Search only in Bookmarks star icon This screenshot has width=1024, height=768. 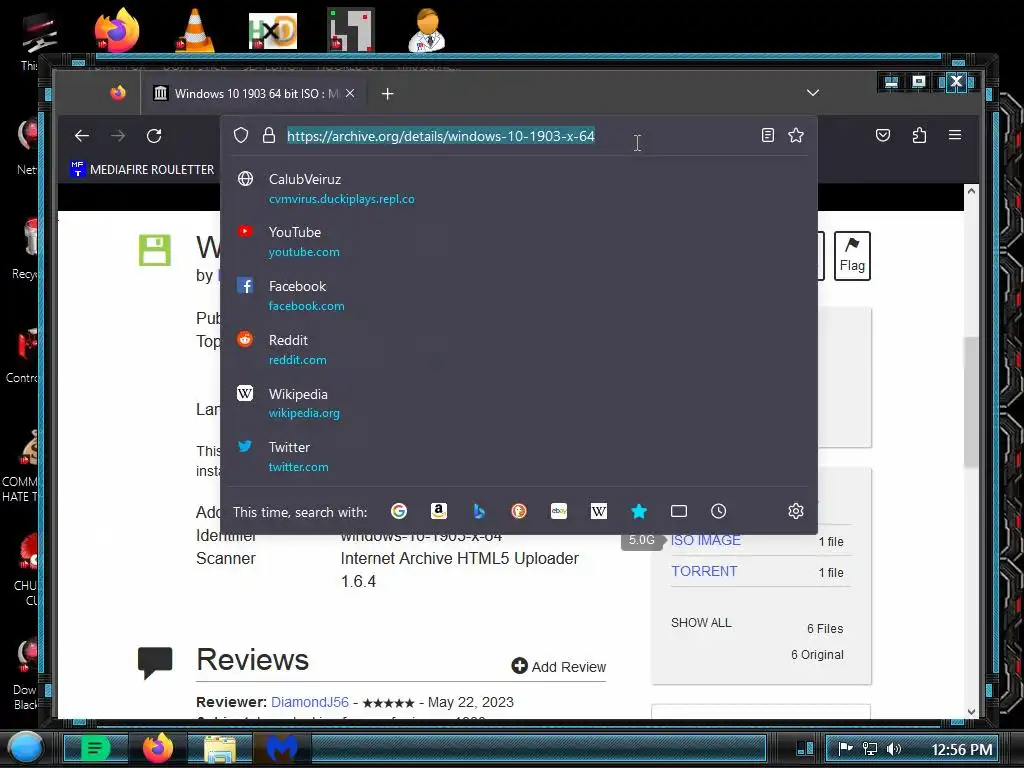639,511
